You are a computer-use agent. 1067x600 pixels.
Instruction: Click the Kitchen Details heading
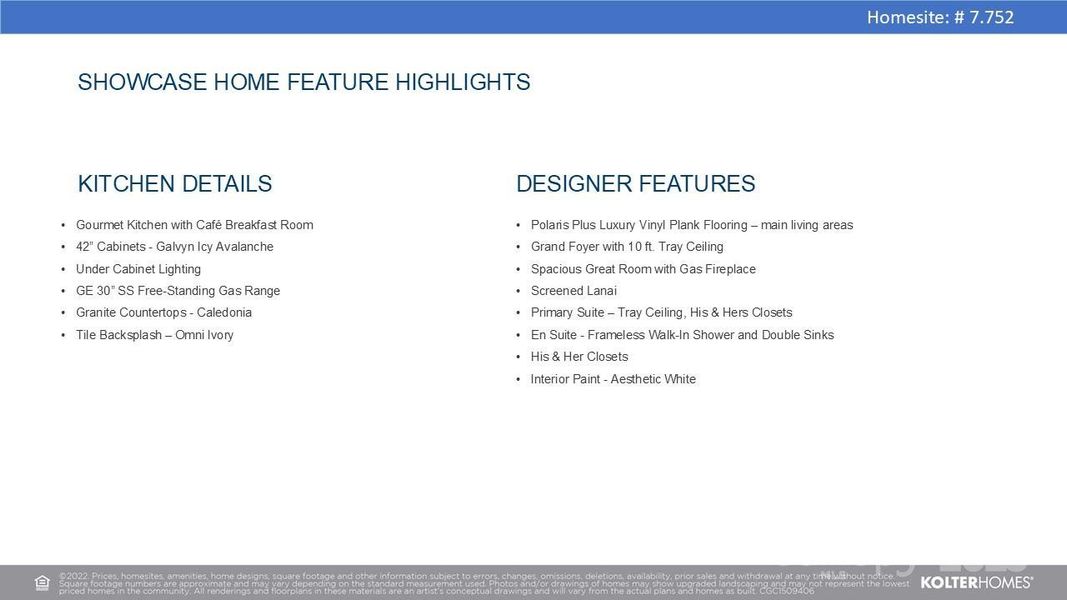[175, 184]
